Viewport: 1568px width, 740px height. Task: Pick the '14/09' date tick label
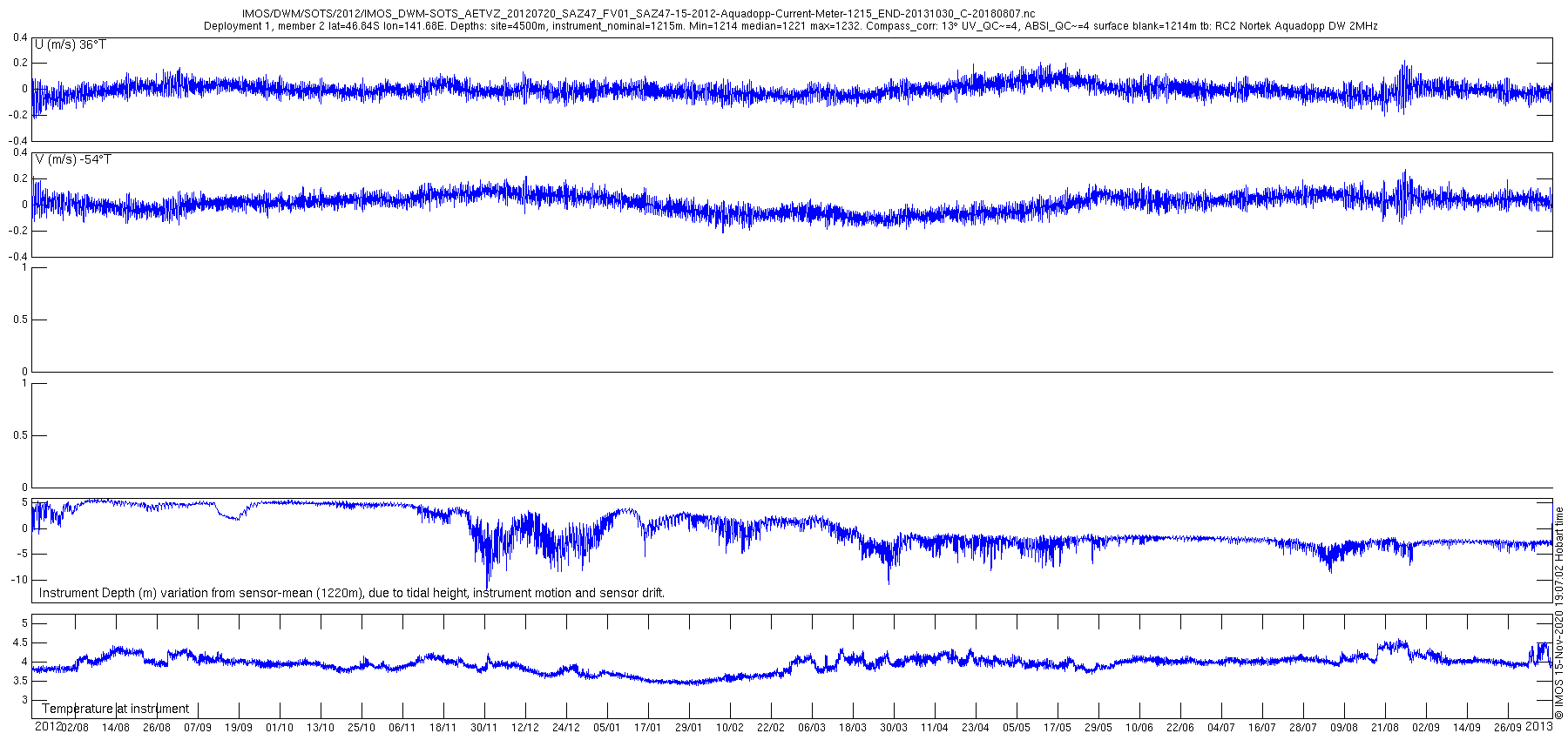click(x=1467, y=728)
